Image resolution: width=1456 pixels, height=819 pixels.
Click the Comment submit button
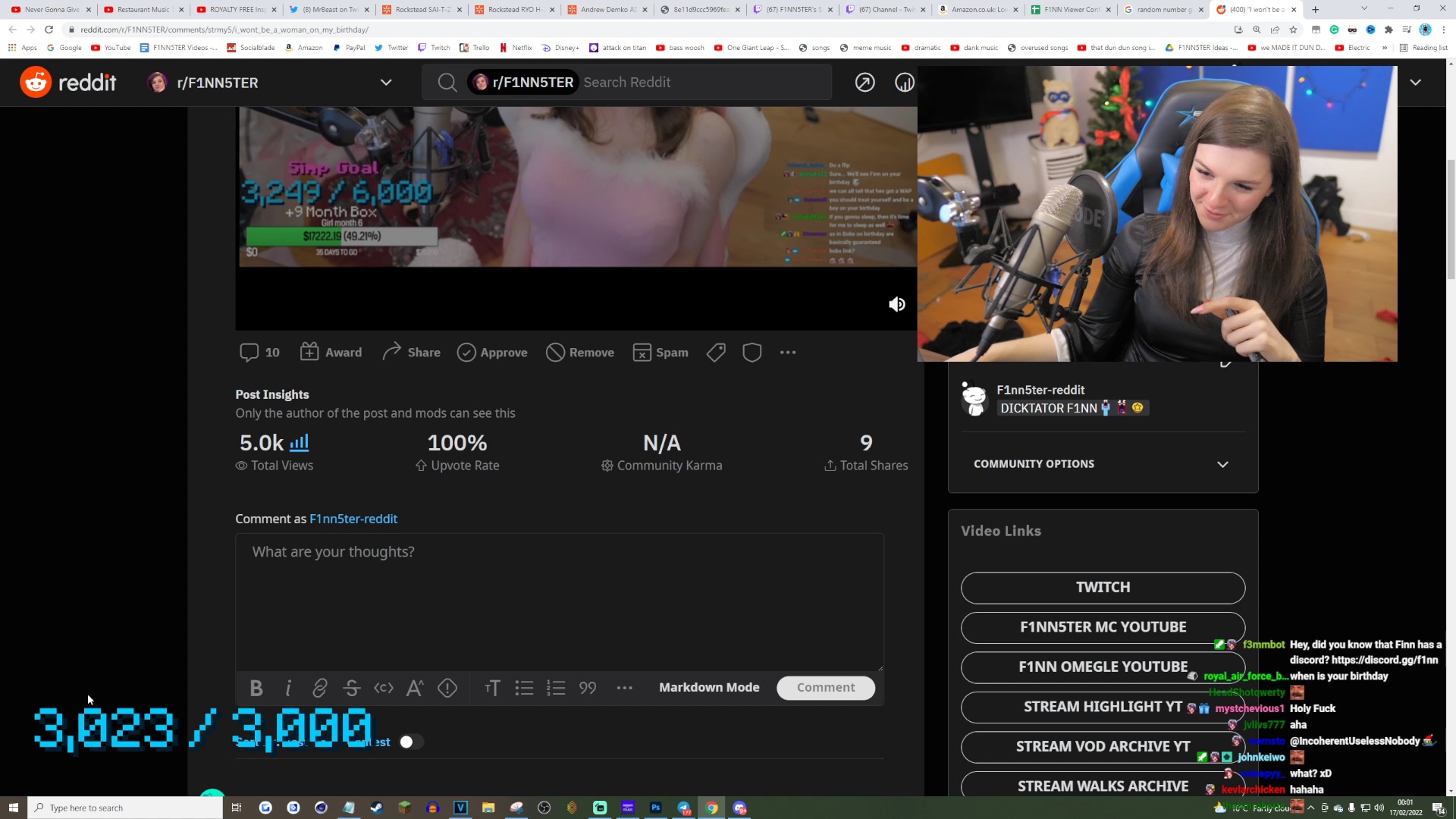[825, 688]
